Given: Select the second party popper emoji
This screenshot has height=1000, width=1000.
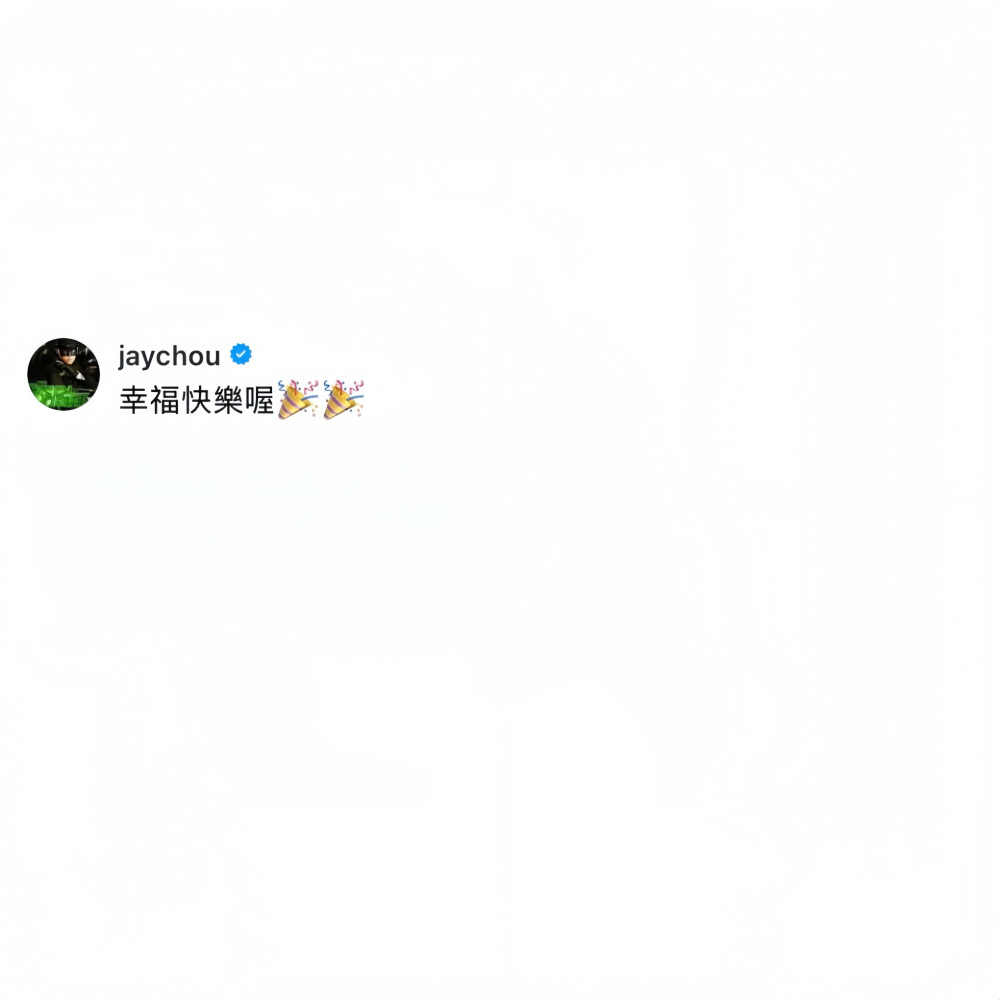Looking at the screenshot, I should 344,399.
